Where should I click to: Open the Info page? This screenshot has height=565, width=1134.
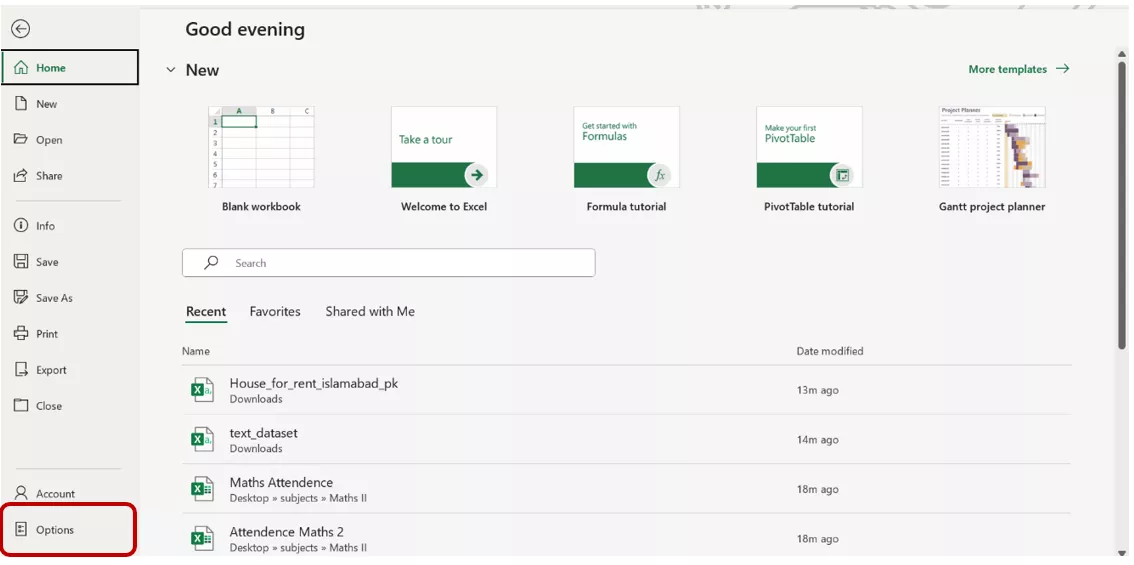click(45, 226)
